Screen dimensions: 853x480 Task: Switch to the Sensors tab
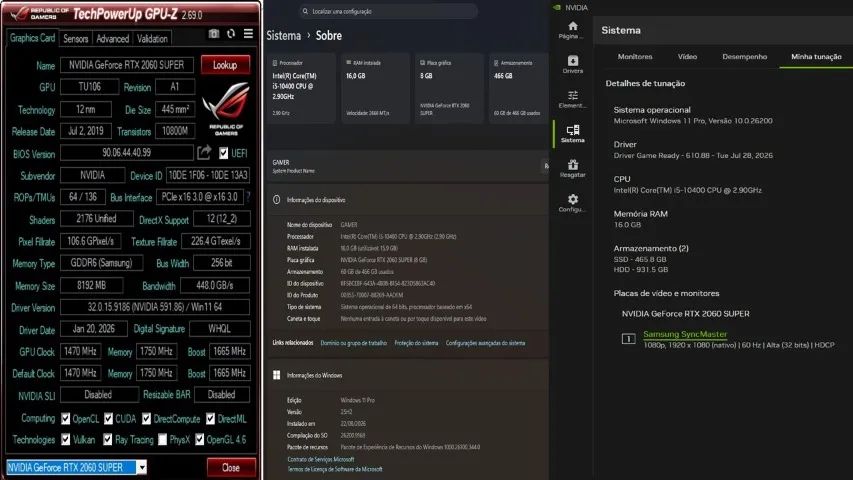[76, 39]
